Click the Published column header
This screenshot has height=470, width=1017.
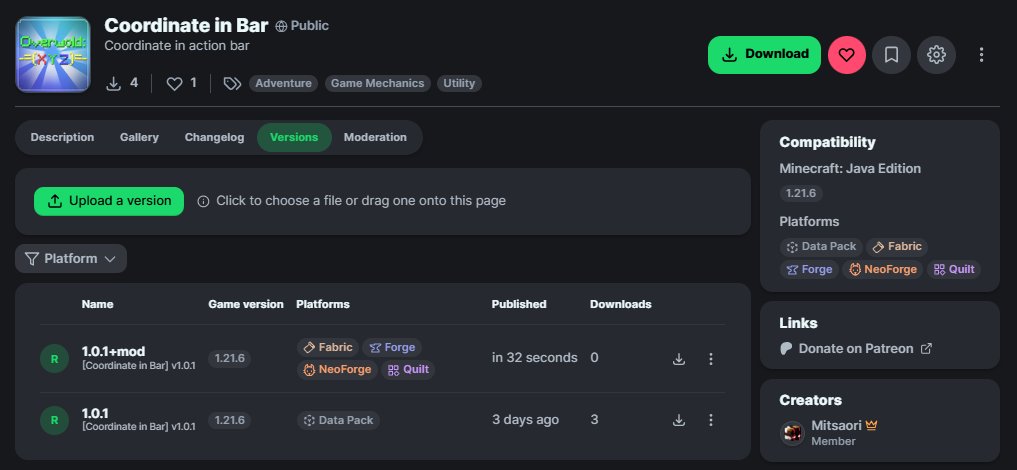tap(519, 304)
